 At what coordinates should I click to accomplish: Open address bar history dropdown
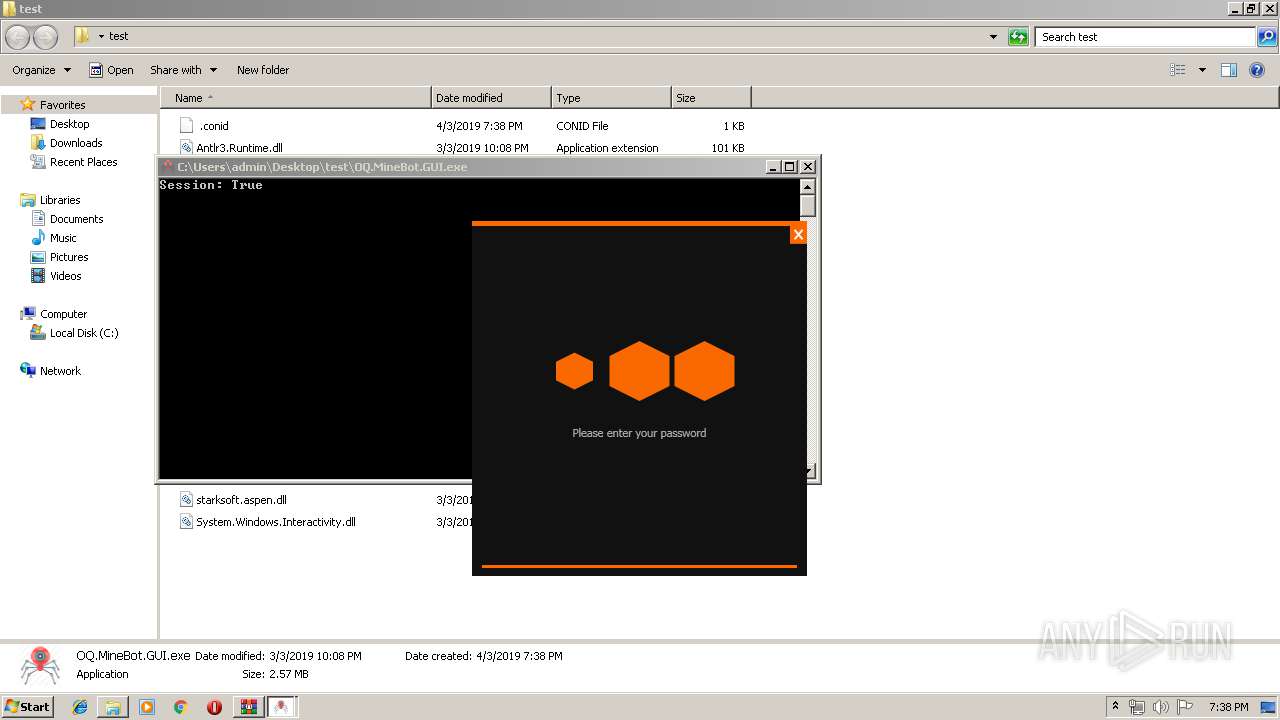(x=993, y=37)
